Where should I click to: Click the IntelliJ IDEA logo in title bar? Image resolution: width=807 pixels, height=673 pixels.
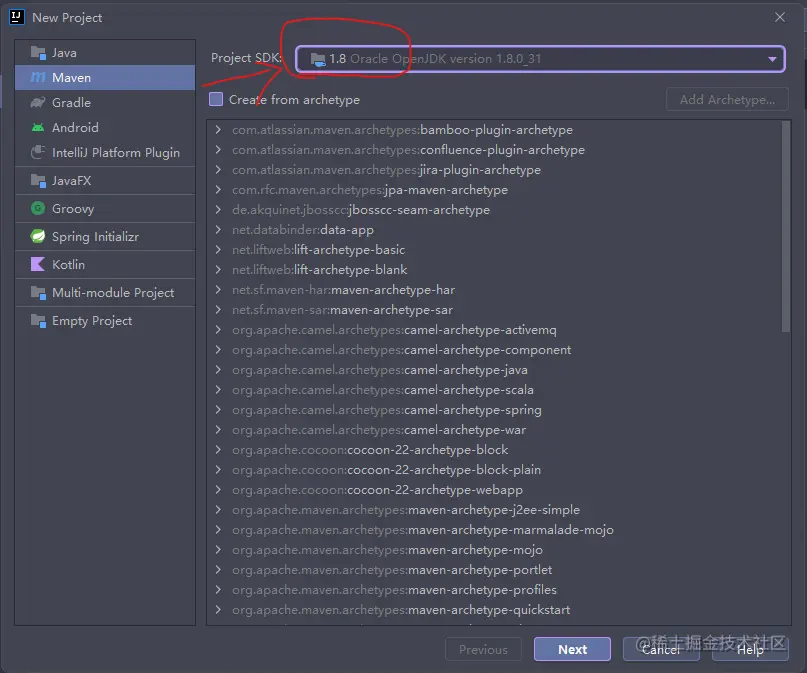(x=16, y=17)
